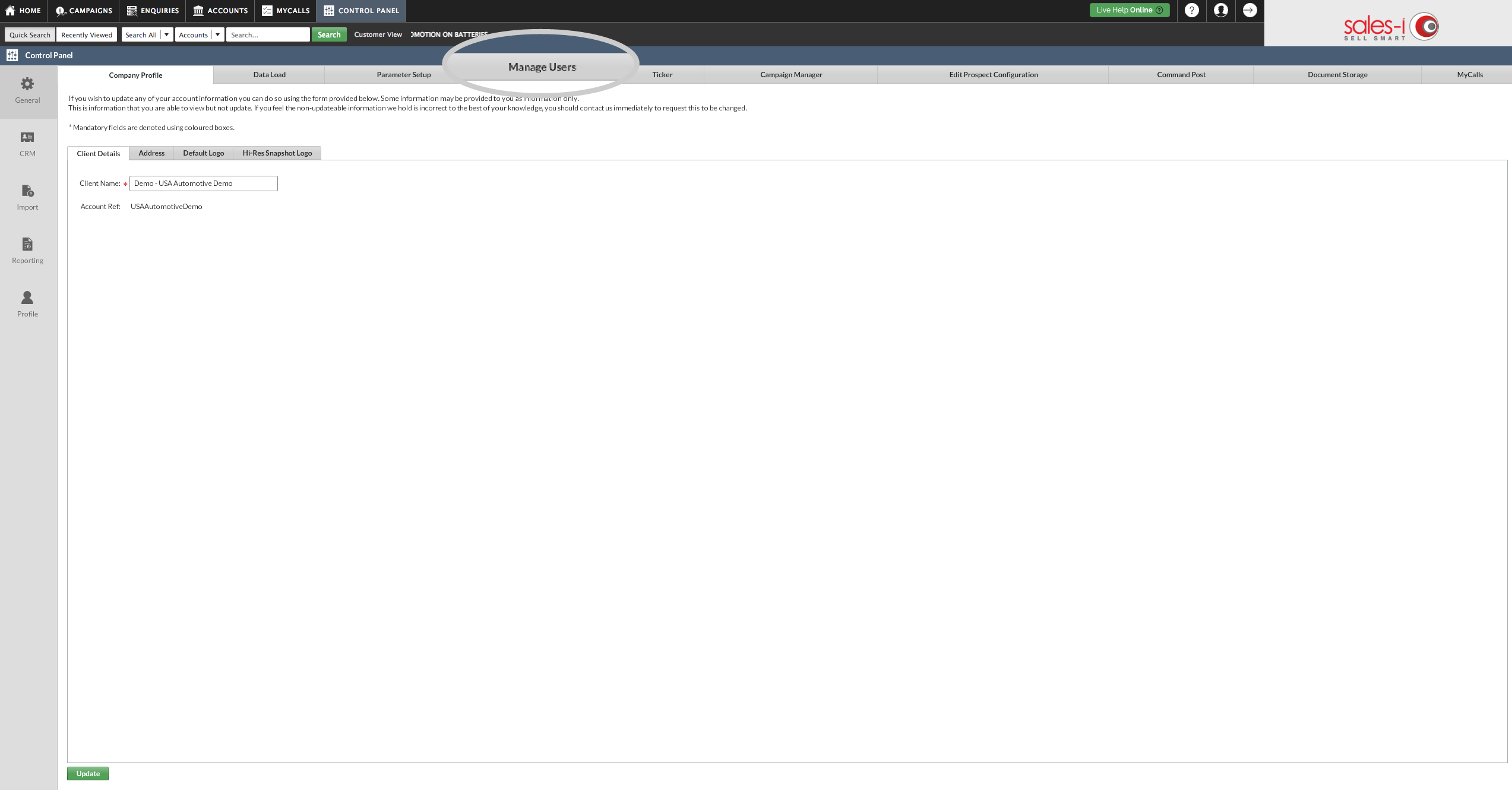Click the Default Logo tab
The height and width of the screenshot is (791, 1512).
203,152
